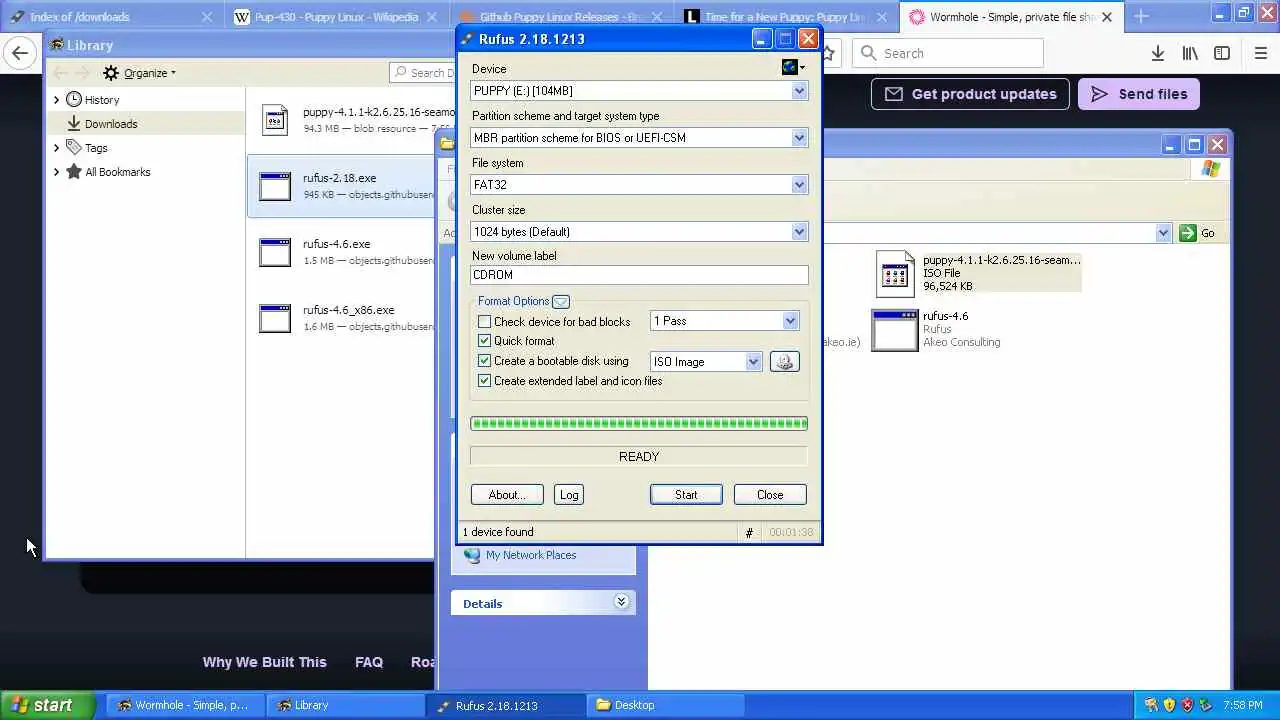
Task: Open the Organize menu in Library
Action: (x=140, y=73)
